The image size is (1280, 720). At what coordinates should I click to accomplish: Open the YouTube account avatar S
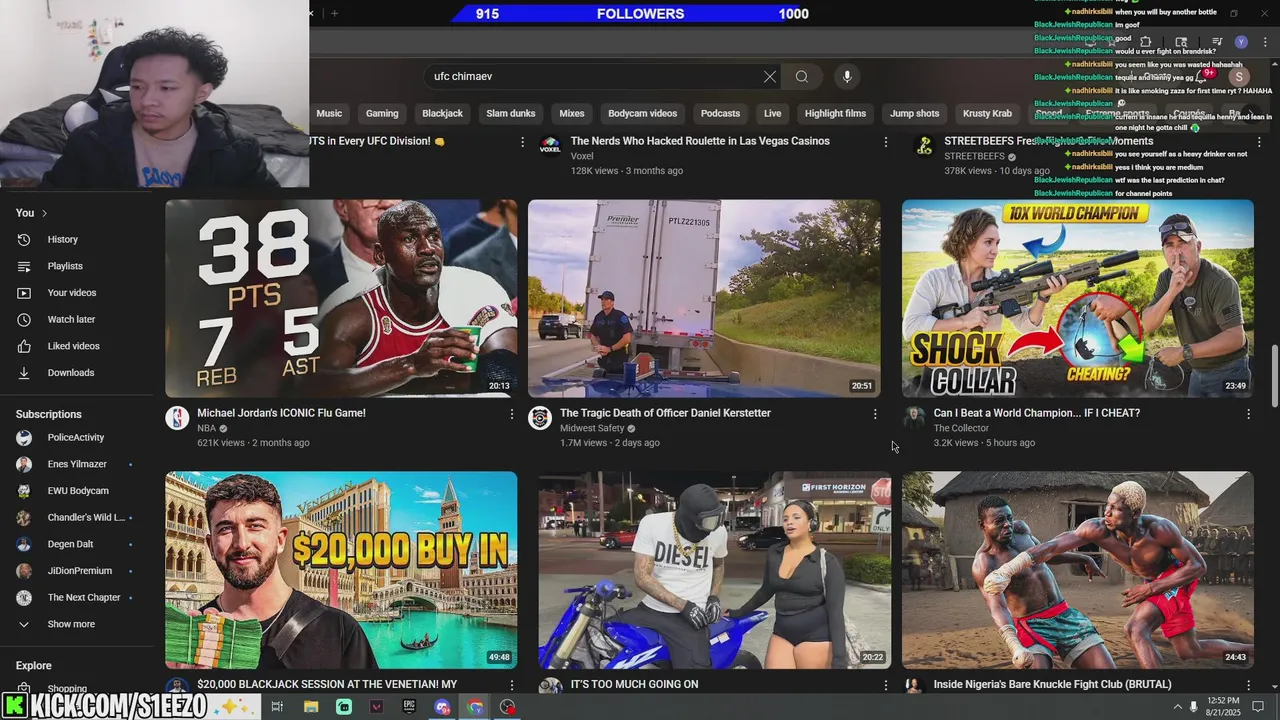coord(1239,77)
